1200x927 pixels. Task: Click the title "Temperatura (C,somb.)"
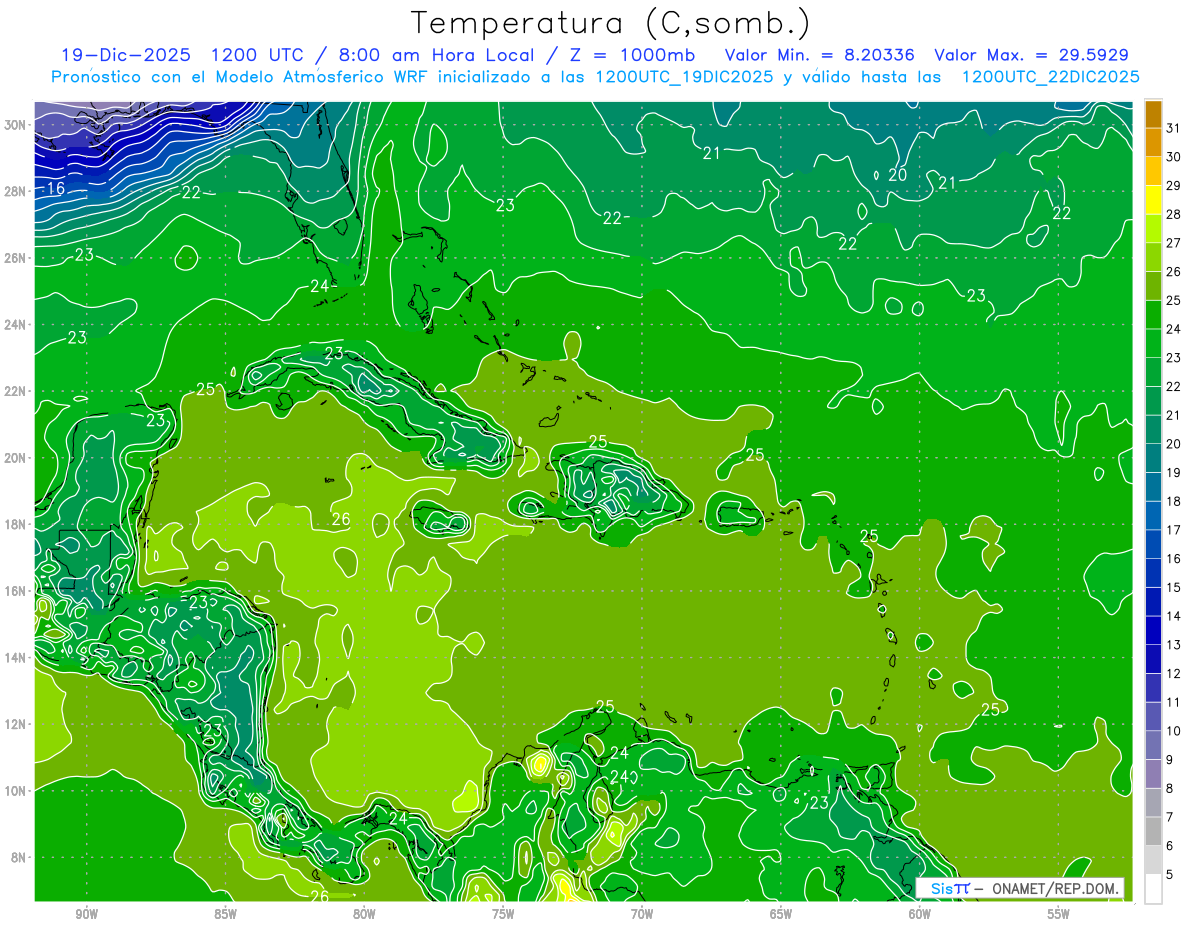click(611, 24)
